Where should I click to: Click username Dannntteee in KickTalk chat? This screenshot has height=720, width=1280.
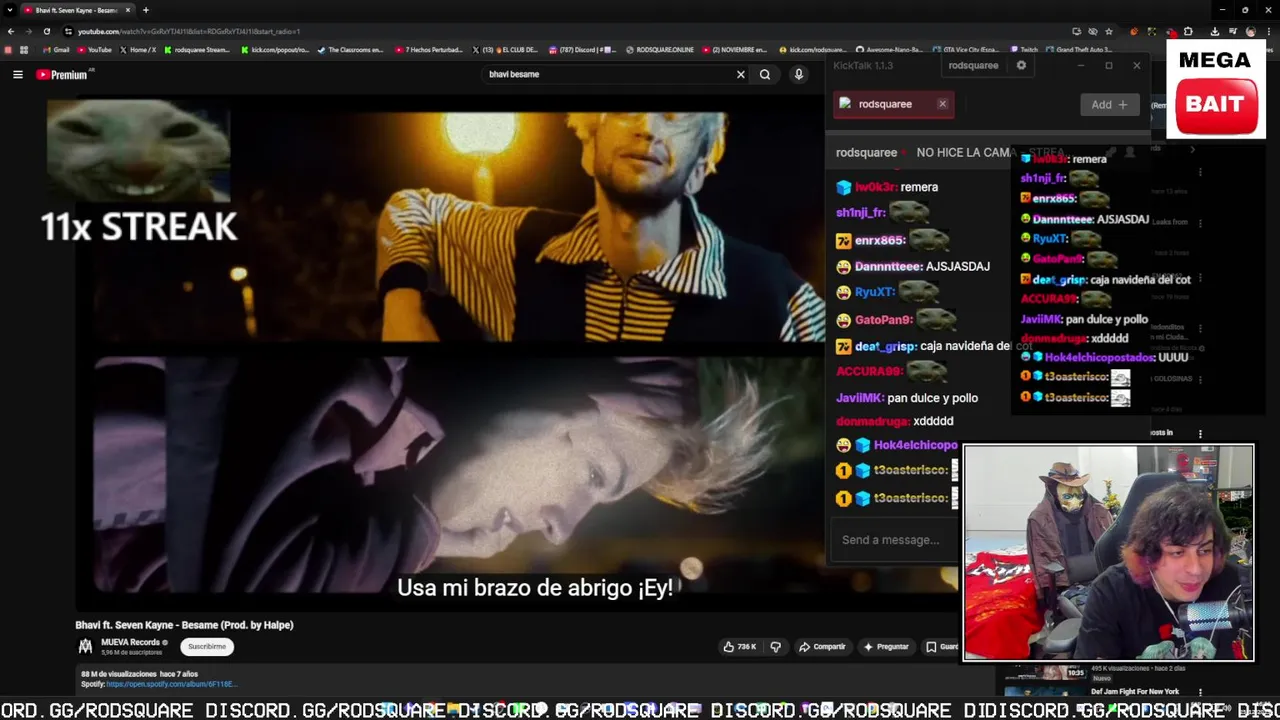tap(888, 266)
